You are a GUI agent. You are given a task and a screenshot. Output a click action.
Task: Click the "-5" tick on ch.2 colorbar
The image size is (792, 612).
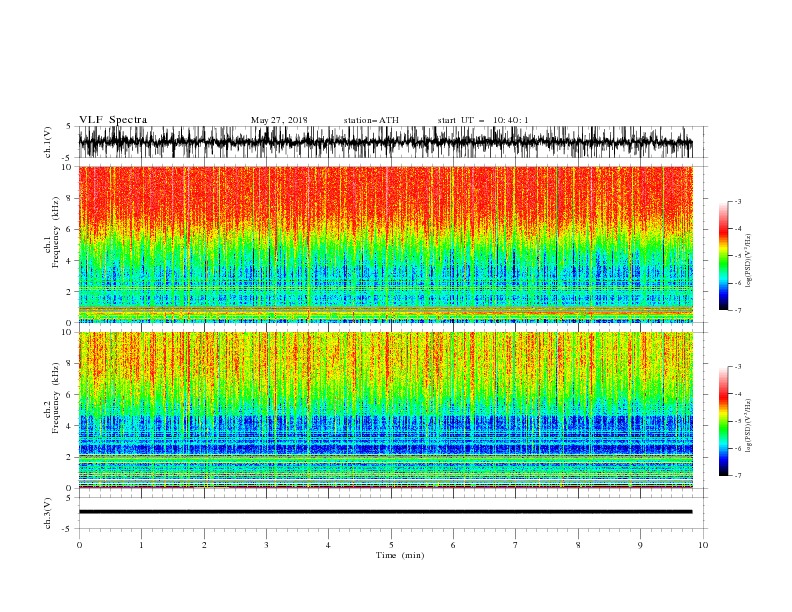tap(737, 421)
